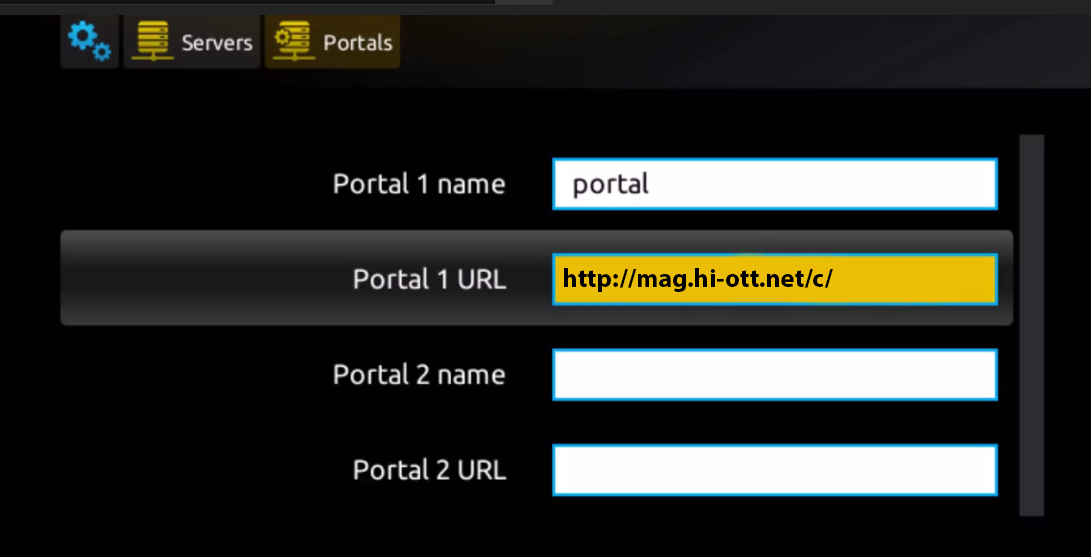Click the "Portal 2 name" label

click(419, 375)
